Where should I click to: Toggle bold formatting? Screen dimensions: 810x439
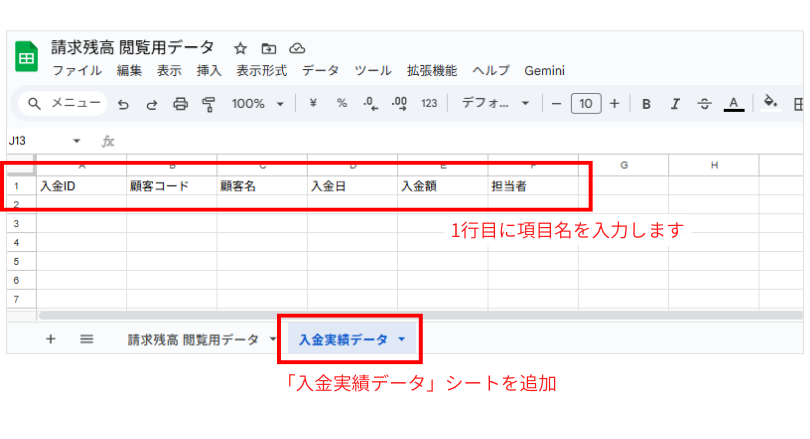click(x=646, y=104)
